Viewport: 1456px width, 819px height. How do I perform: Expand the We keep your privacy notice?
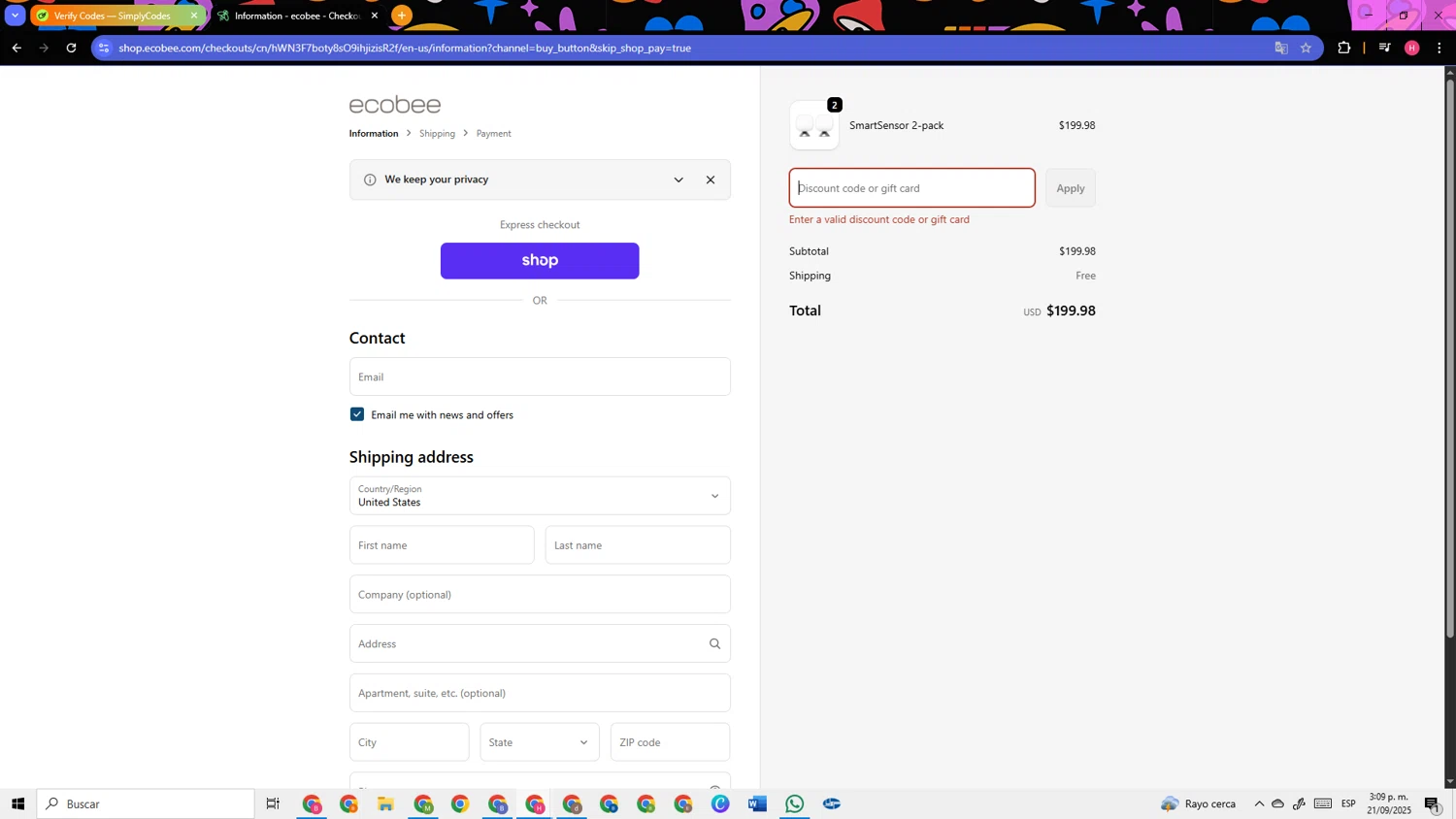point(678,180)
